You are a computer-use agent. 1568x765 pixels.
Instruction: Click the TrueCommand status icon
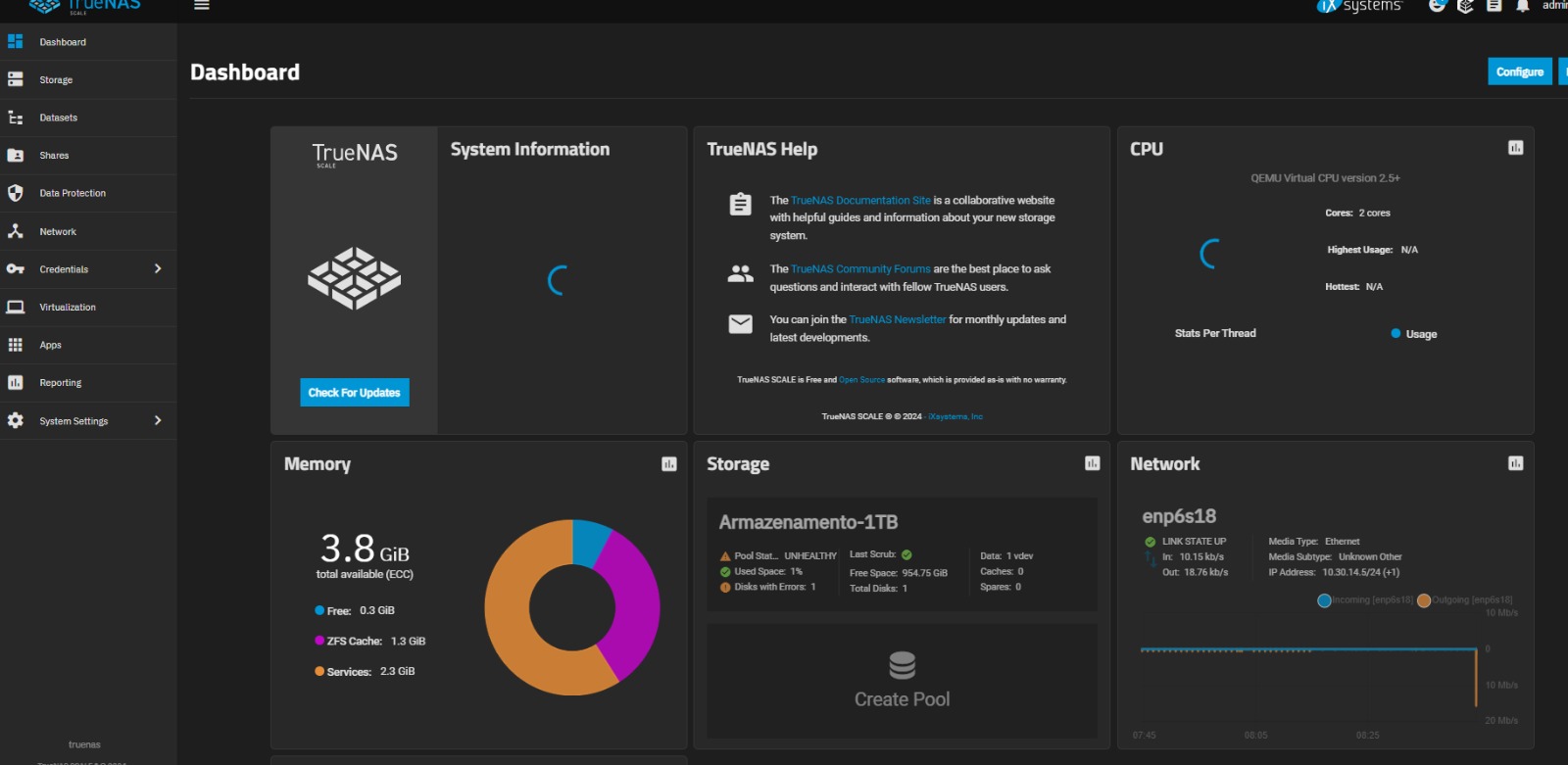click(1465, 5)
